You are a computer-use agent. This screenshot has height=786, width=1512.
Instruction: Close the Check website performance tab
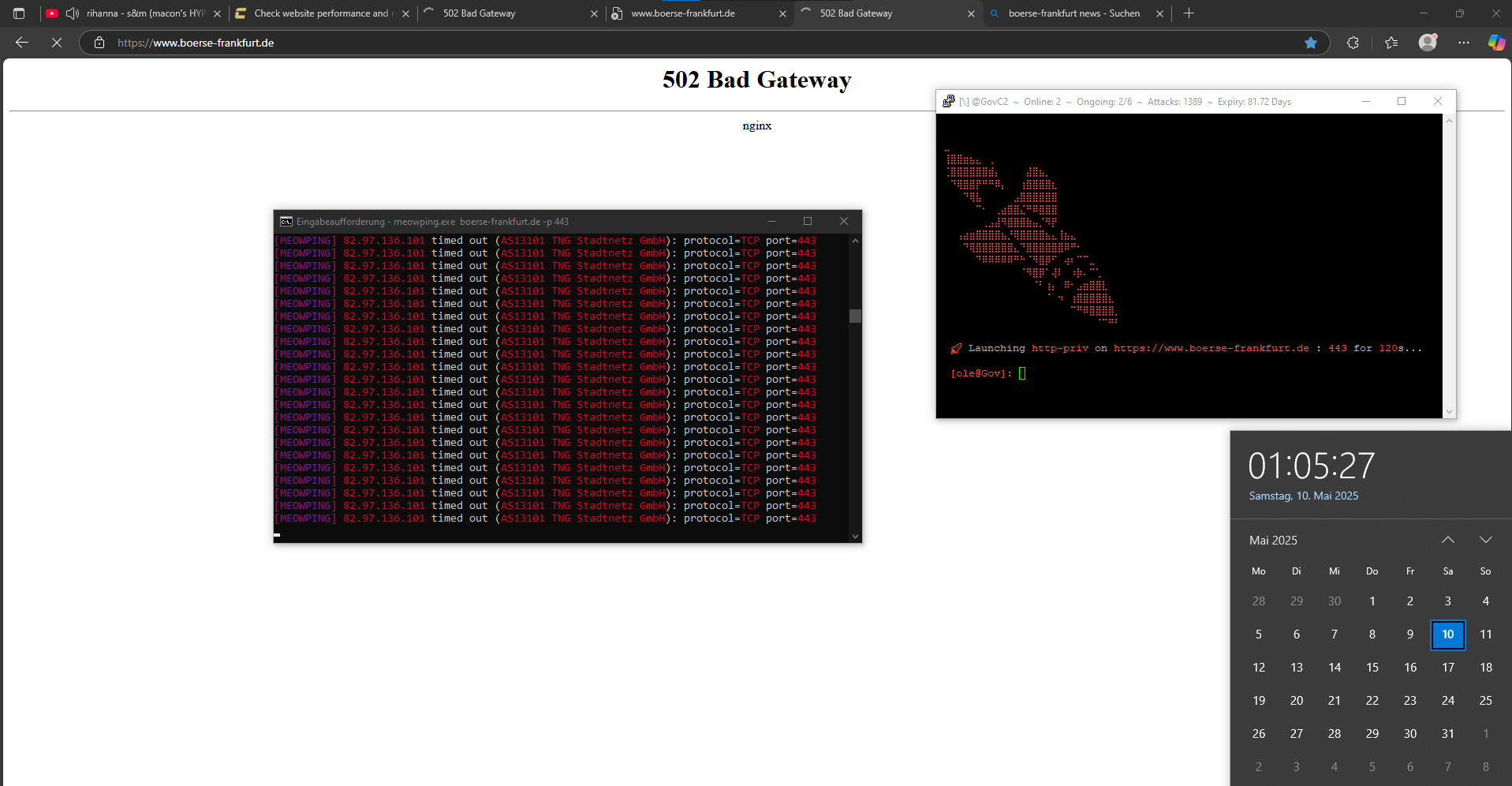406,13
